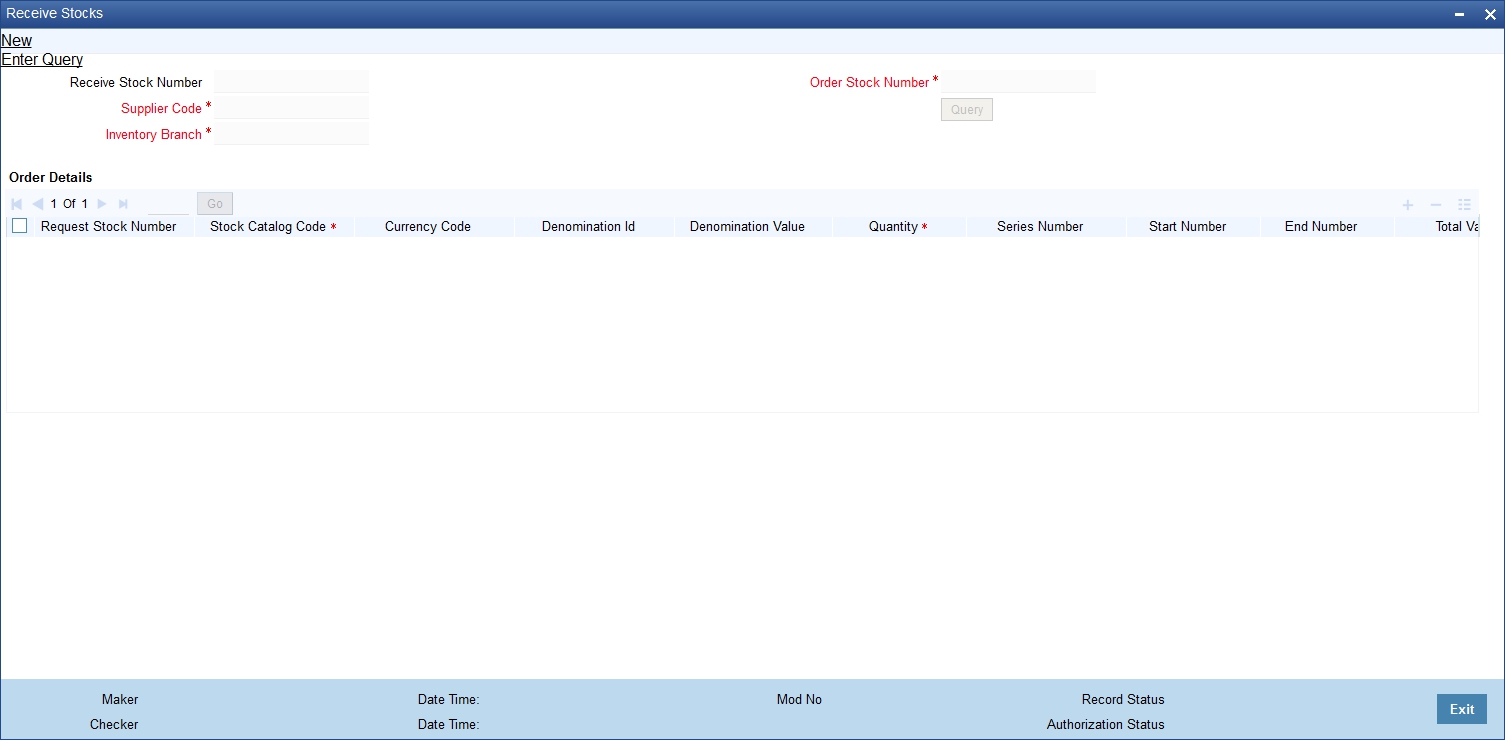Minimize the Receive Stocks window

coord(1461,14)
